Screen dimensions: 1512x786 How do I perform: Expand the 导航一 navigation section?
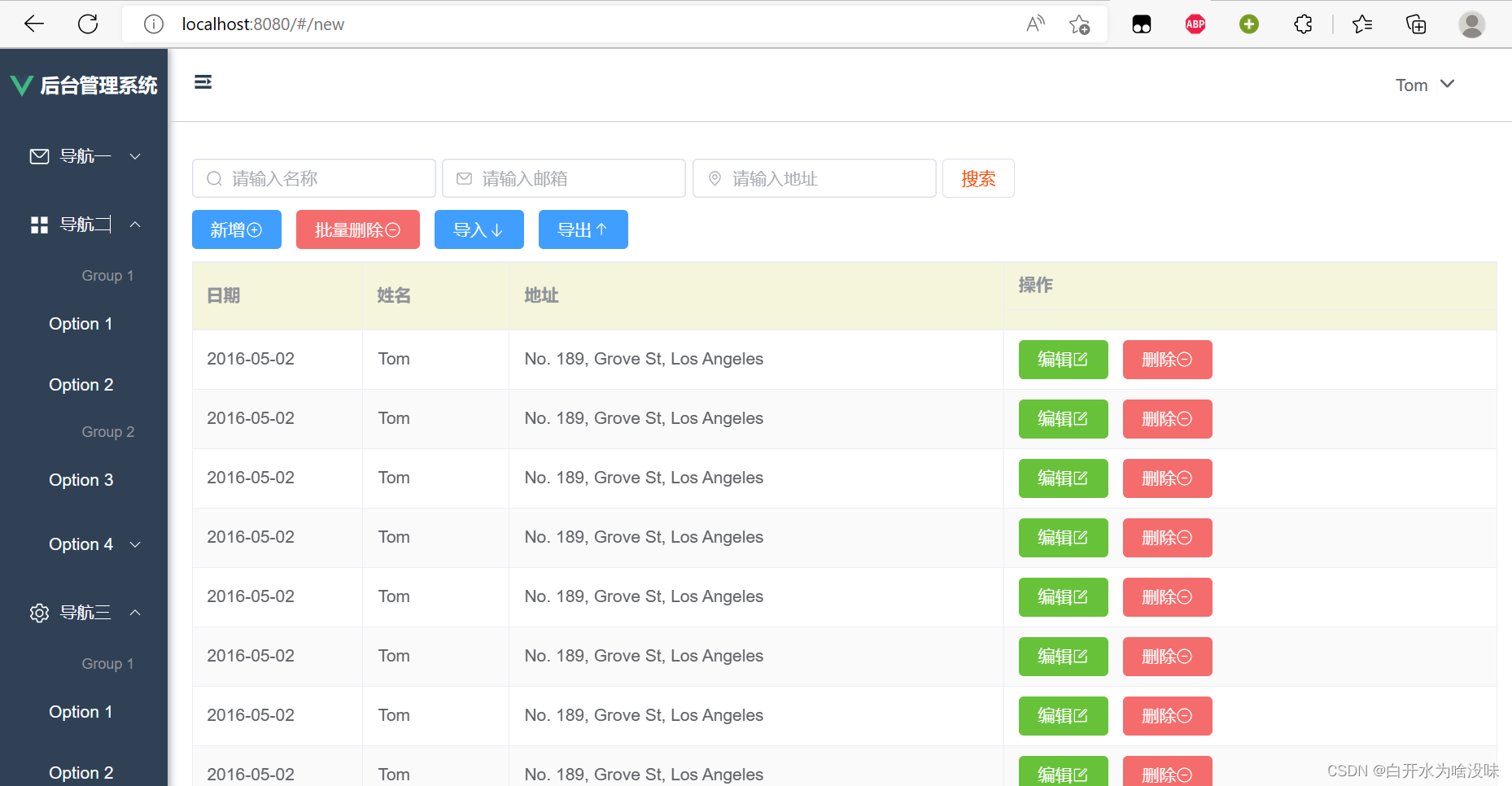coord(135,155)
